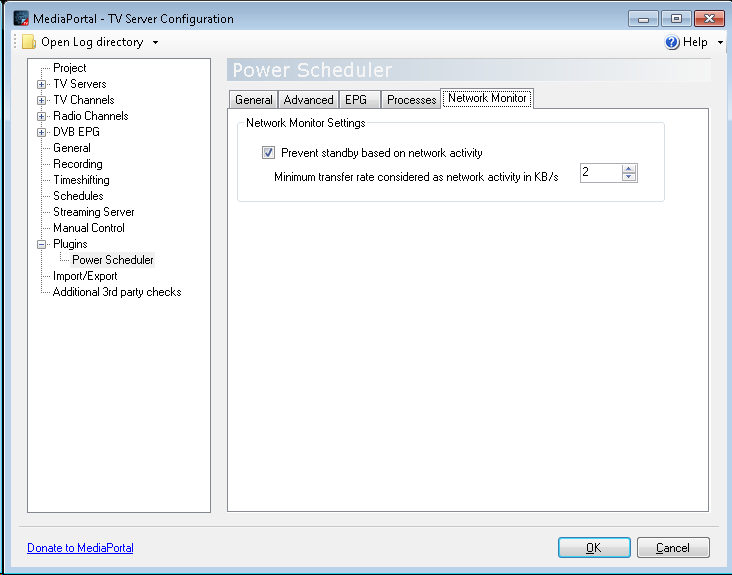Close the TV Server Configuration window
Viewport: 732px width, 575px height.
(709, 19)
